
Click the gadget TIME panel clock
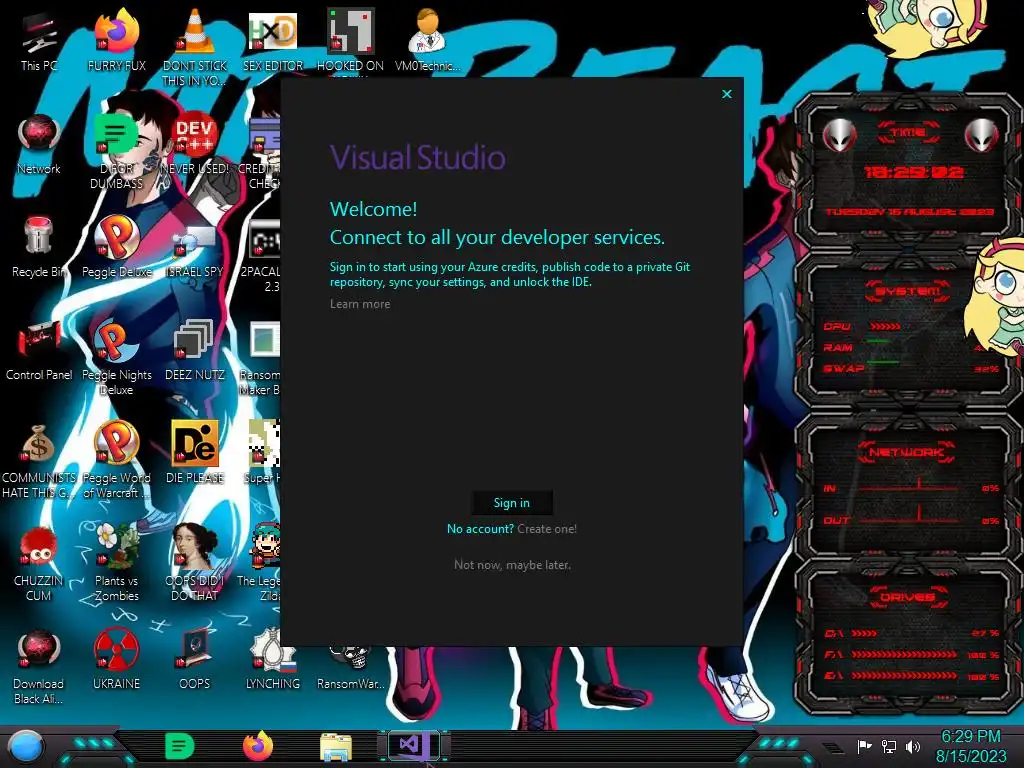913,172
